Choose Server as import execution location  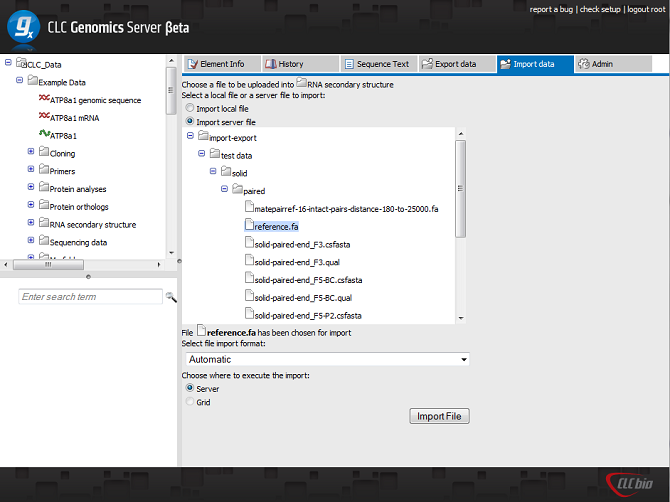point(189,388)
